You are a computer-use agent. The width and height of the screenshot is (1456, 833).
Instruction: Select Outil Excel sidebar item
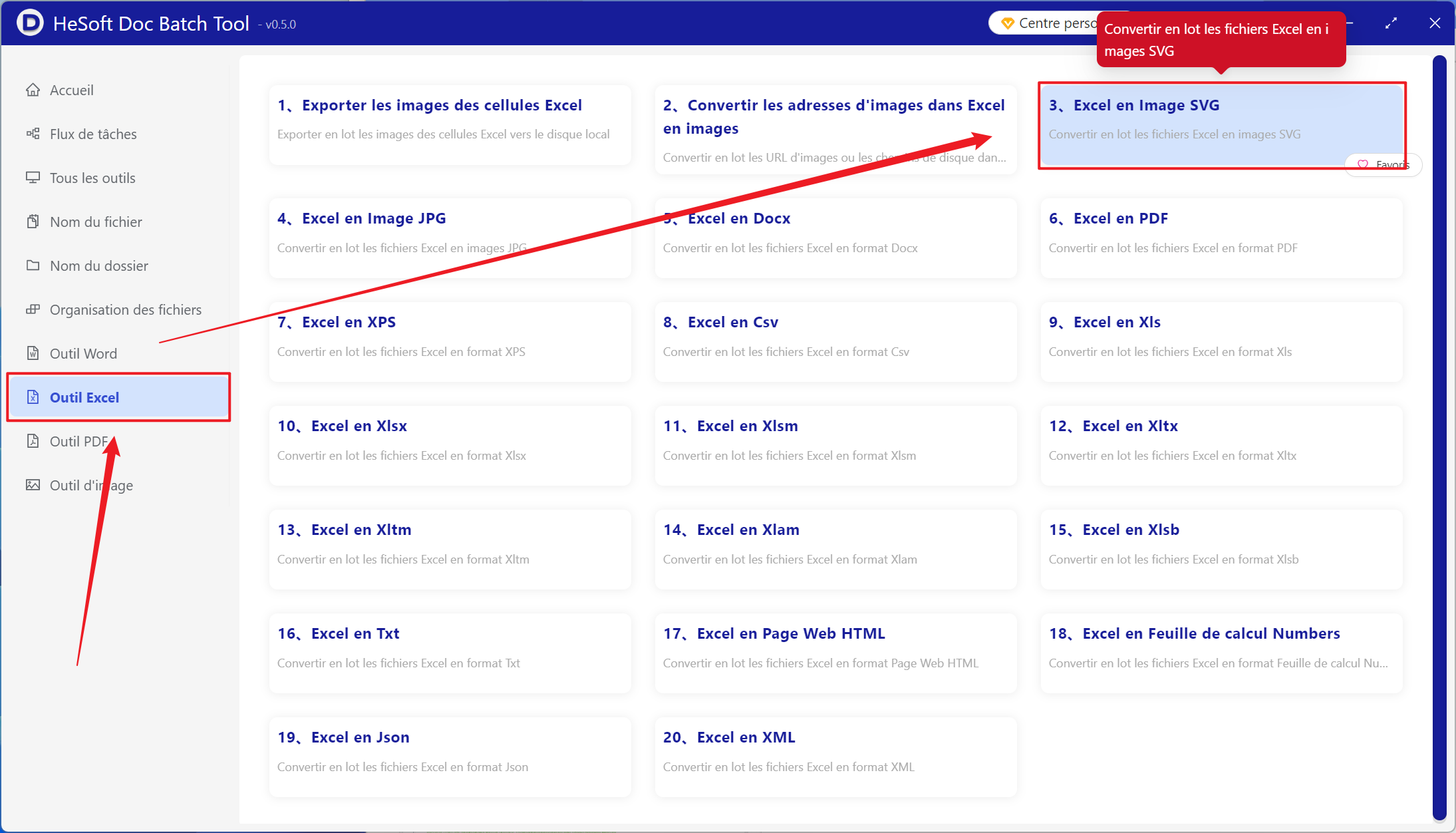click(118, 397)
